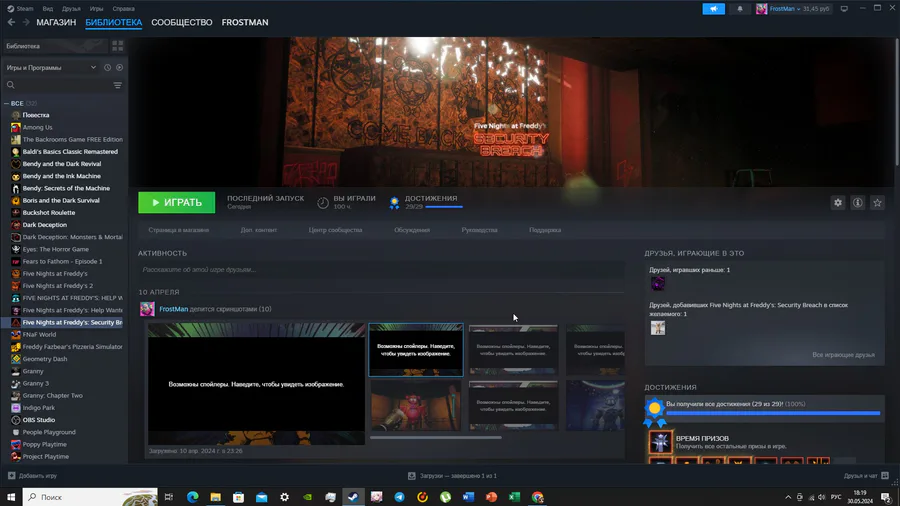Click Добавить игру button
The image size is (900, 506).
coord(32,476)
